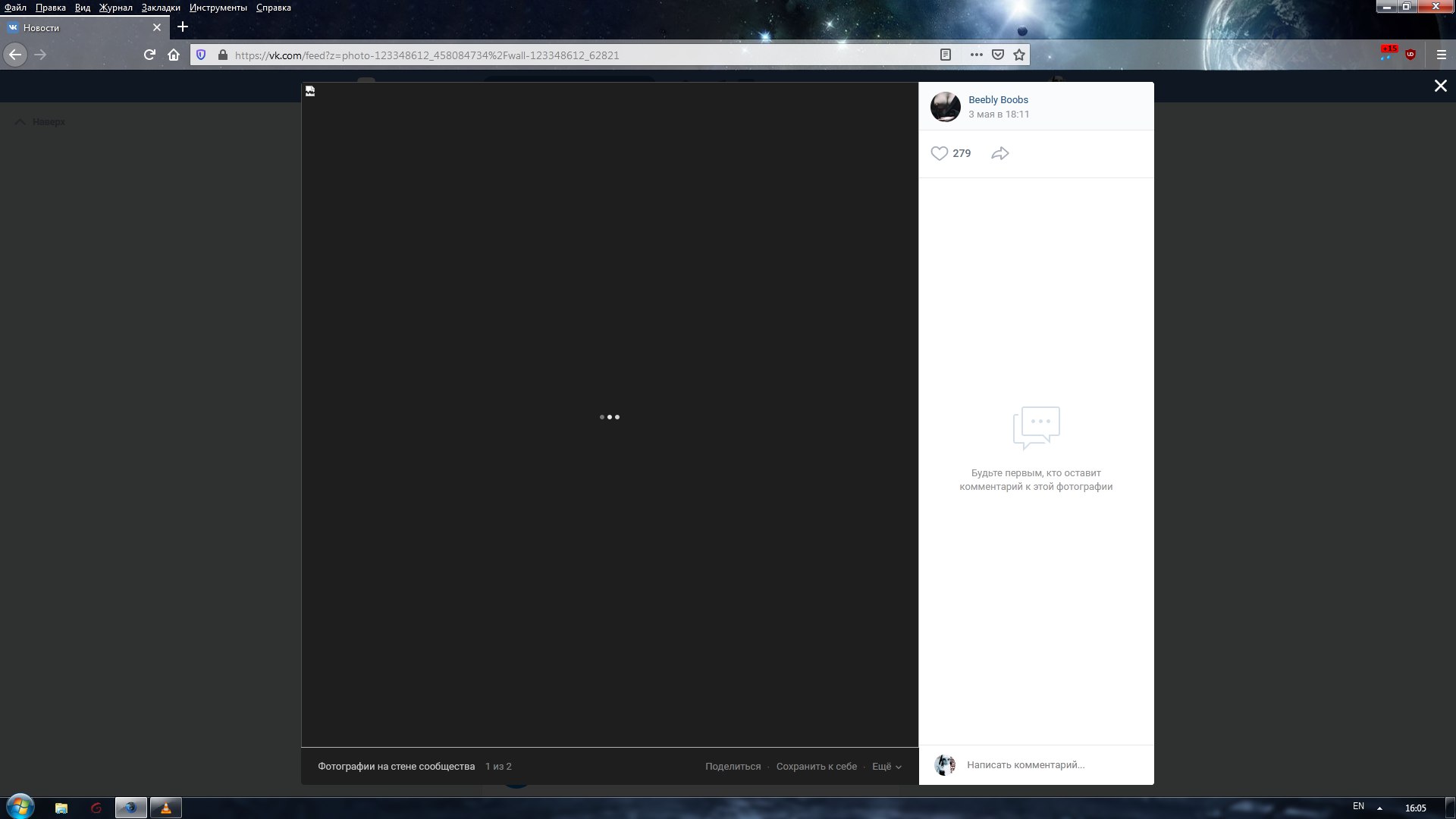The height and width of the screenshot is (819, 1456).
Task: Click the post date 3 мая в 18:11
Action: (999, 115)
